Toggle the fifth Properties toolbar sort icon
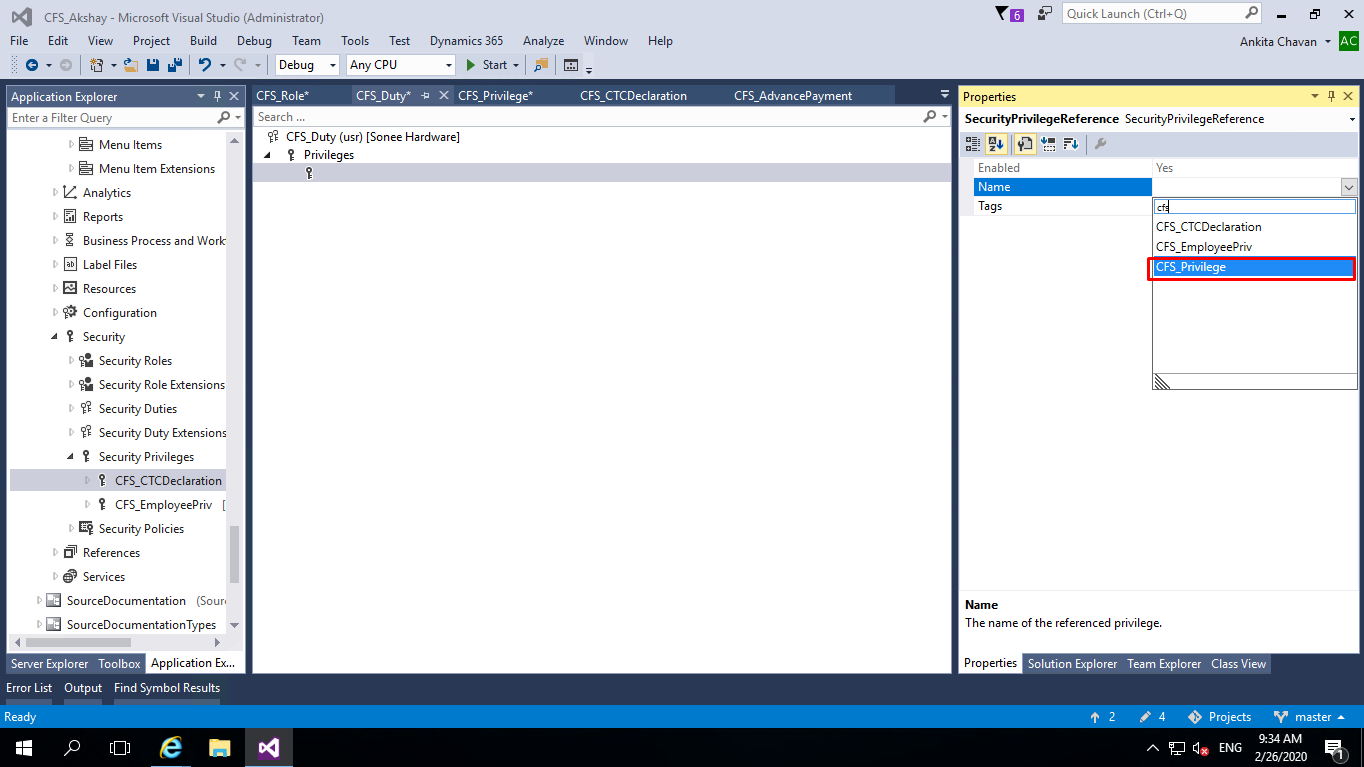Screen dimensions: 1364x767 point(1071,144)
